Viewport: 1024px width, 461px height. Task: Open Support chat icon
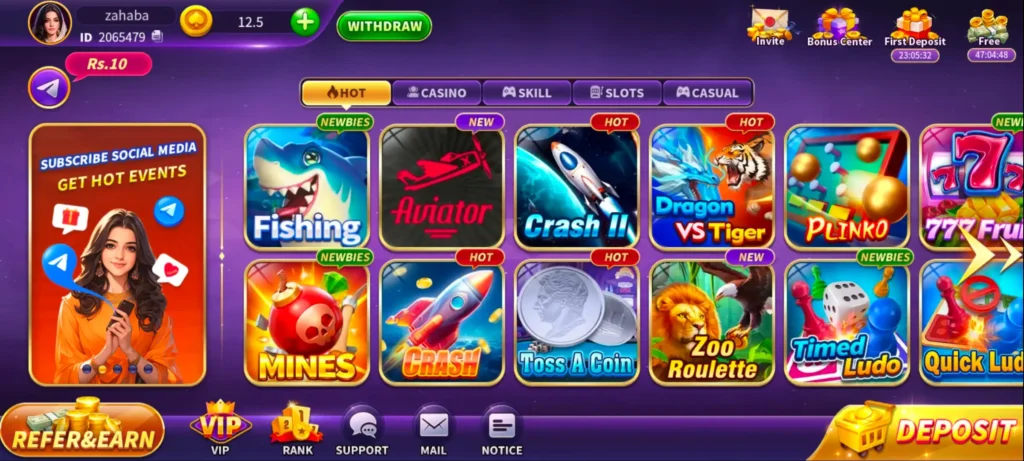click(362, 426)
